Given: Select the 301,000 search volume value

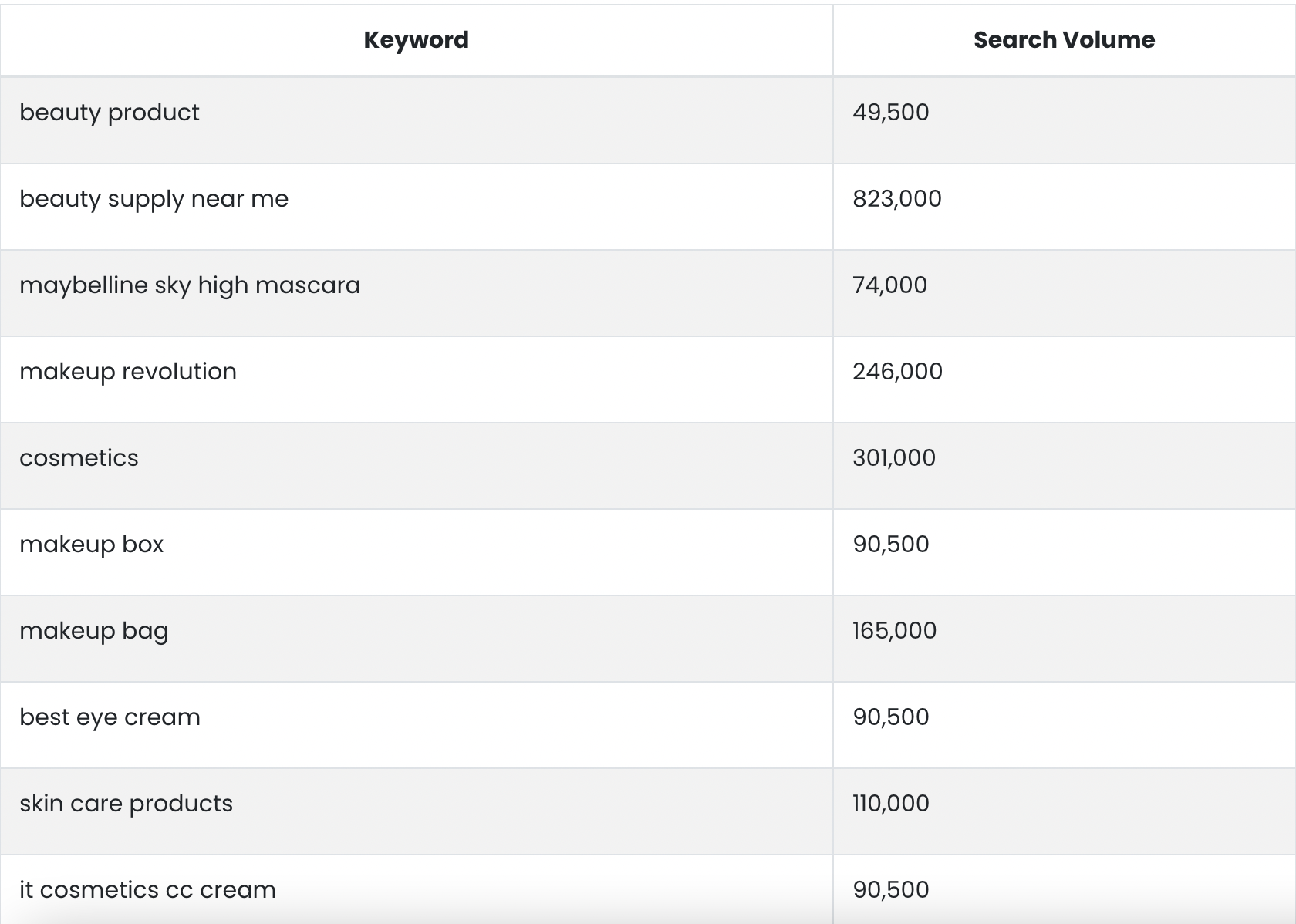Looking at the screenshot, I should tap(893, 458).
